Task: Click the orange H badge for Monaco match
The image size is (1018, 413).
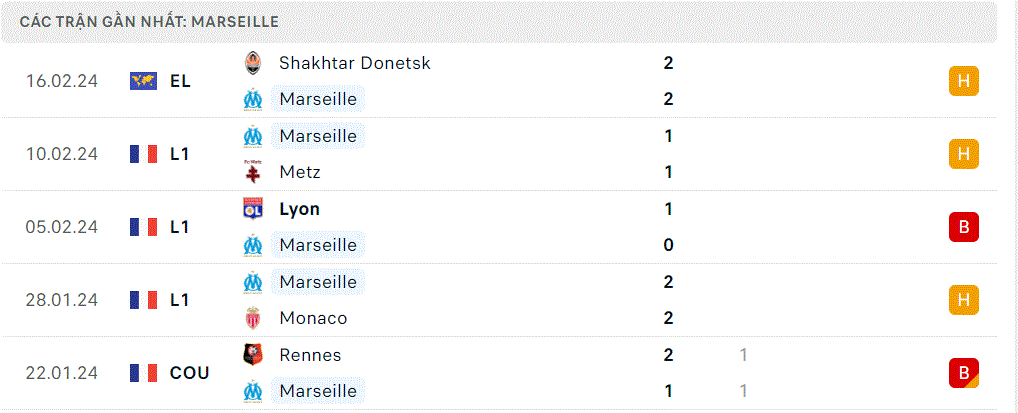Action: (x=963, y=300)
